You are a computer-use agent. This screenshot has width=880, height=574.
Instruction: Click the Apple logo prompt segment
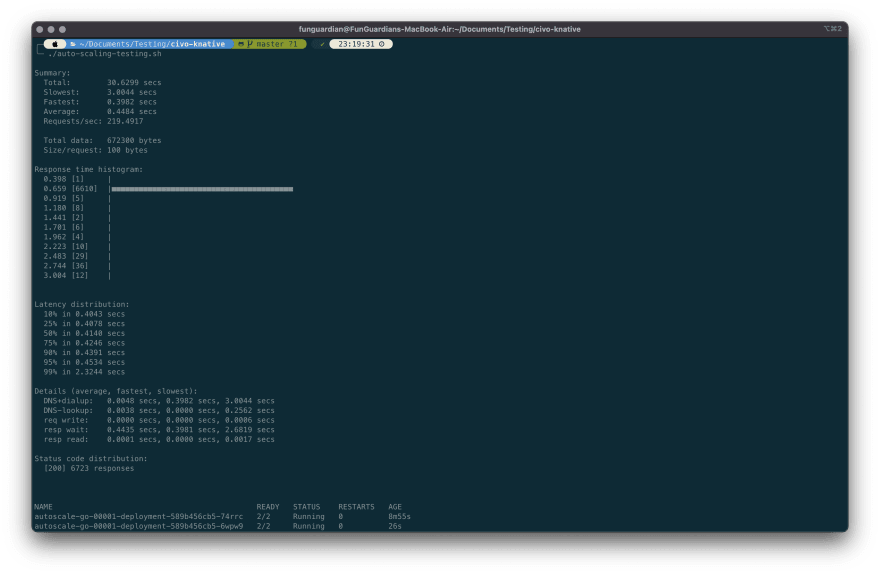pyautogui.click(x=55, y=44)
